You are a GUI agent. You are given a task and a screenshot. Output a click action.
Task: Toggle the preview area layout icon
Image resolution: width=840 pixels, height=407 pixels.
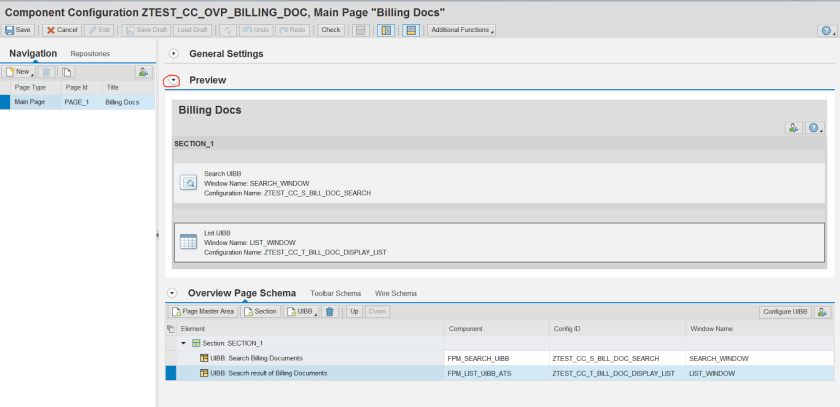pos(411,30)
